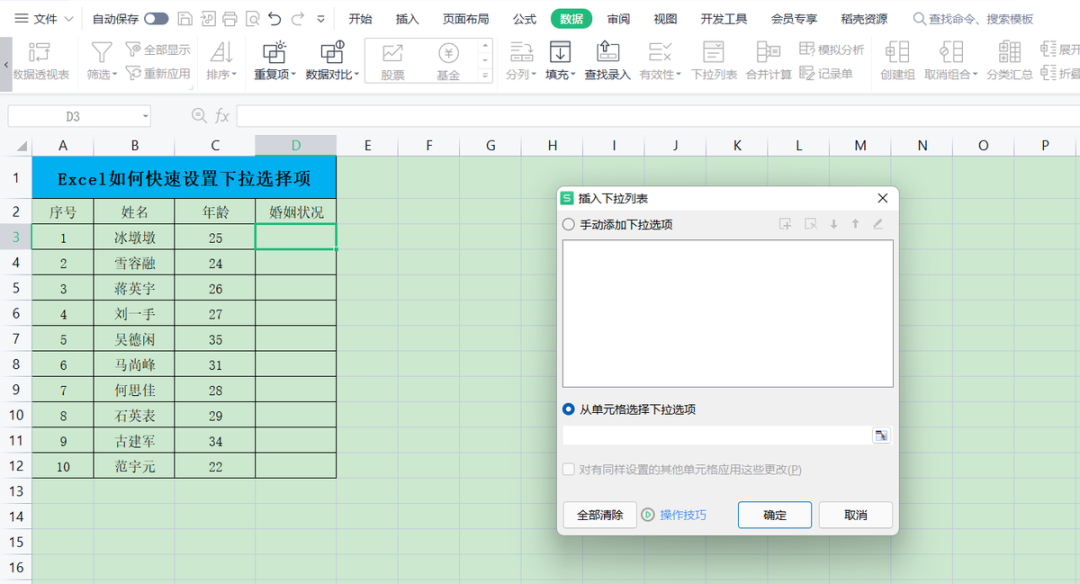Enable the apply-to-similar-cells checkbox
The height and width of the screenshot is (584, 1080).
point(568,468)
